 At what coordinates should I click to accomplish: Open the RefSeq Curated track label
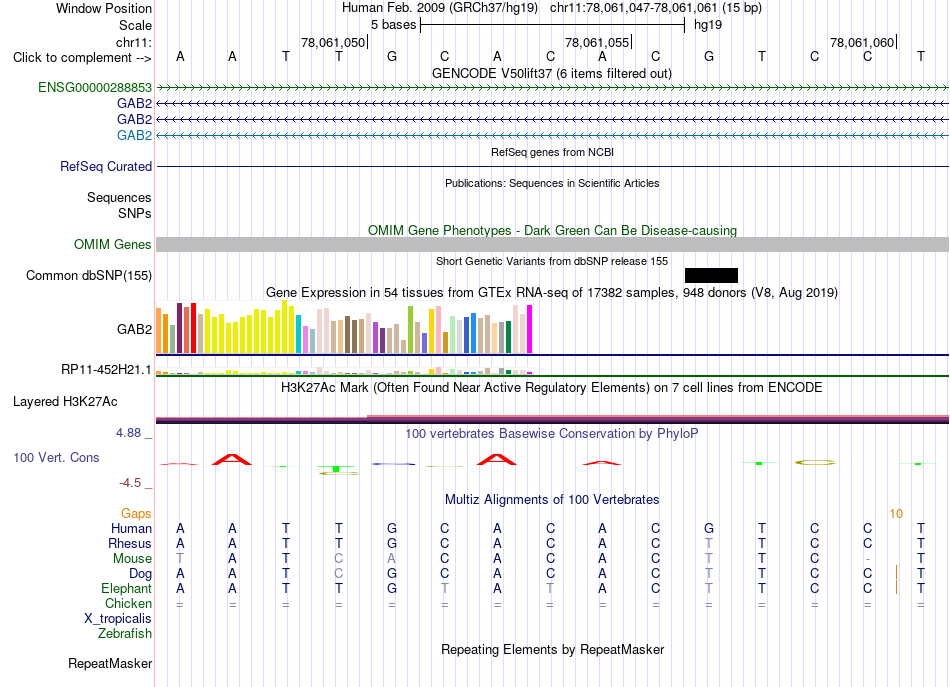pyautogui.click(x=105, y=166)
